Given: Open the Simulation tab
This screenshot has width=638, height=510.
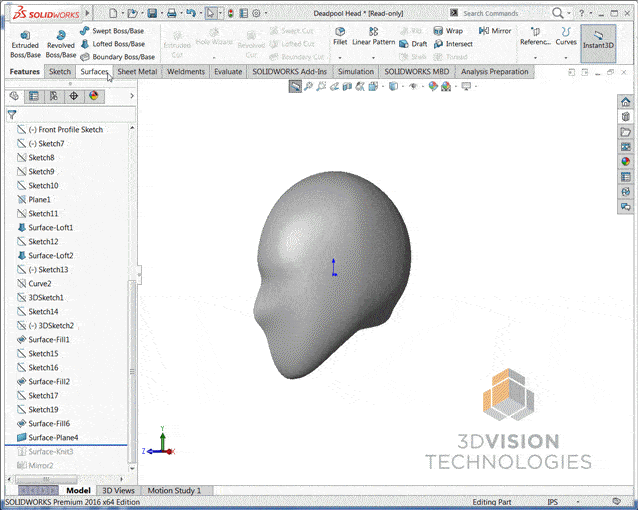Looking at the screenshot, I should [x=356, y=72].
